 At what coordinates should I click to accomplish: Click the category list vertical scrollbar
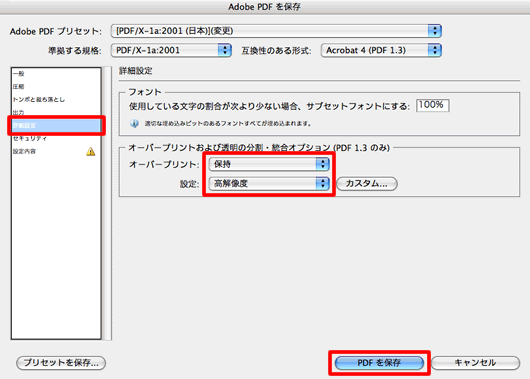click(x=107, y=203)
